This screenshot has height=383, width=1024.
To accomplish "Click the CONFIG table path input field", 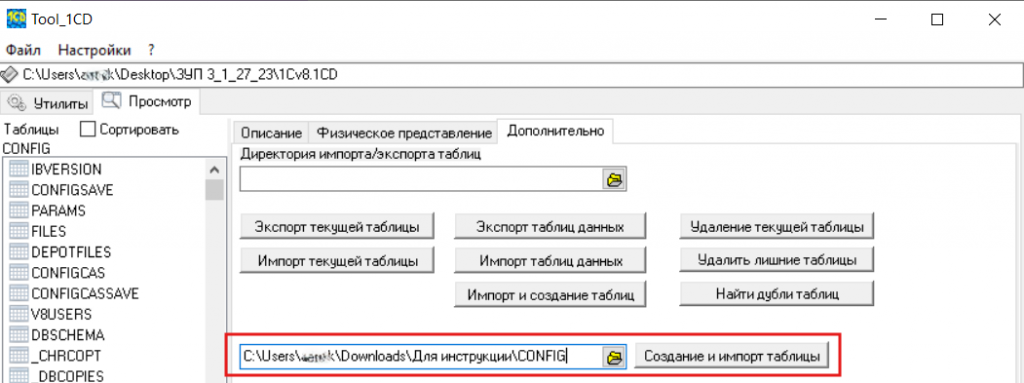I will click(421, 357).
